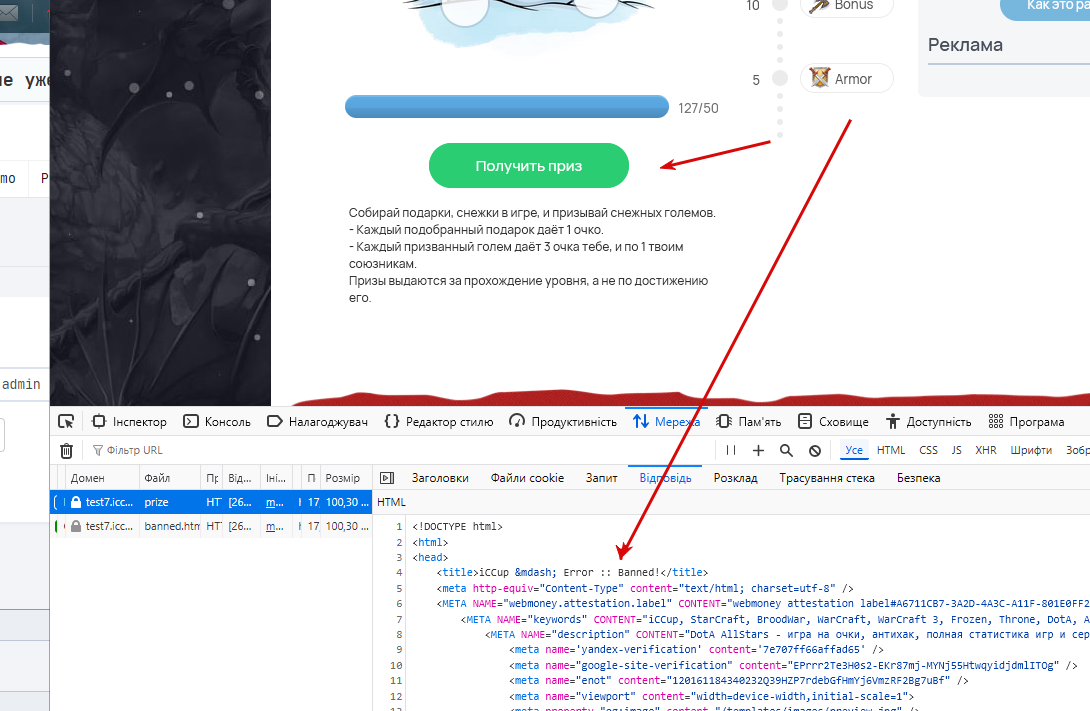Click the title line in response source
The width and height of the screenshot is (1090, 711).
click(x=572, y=573)
